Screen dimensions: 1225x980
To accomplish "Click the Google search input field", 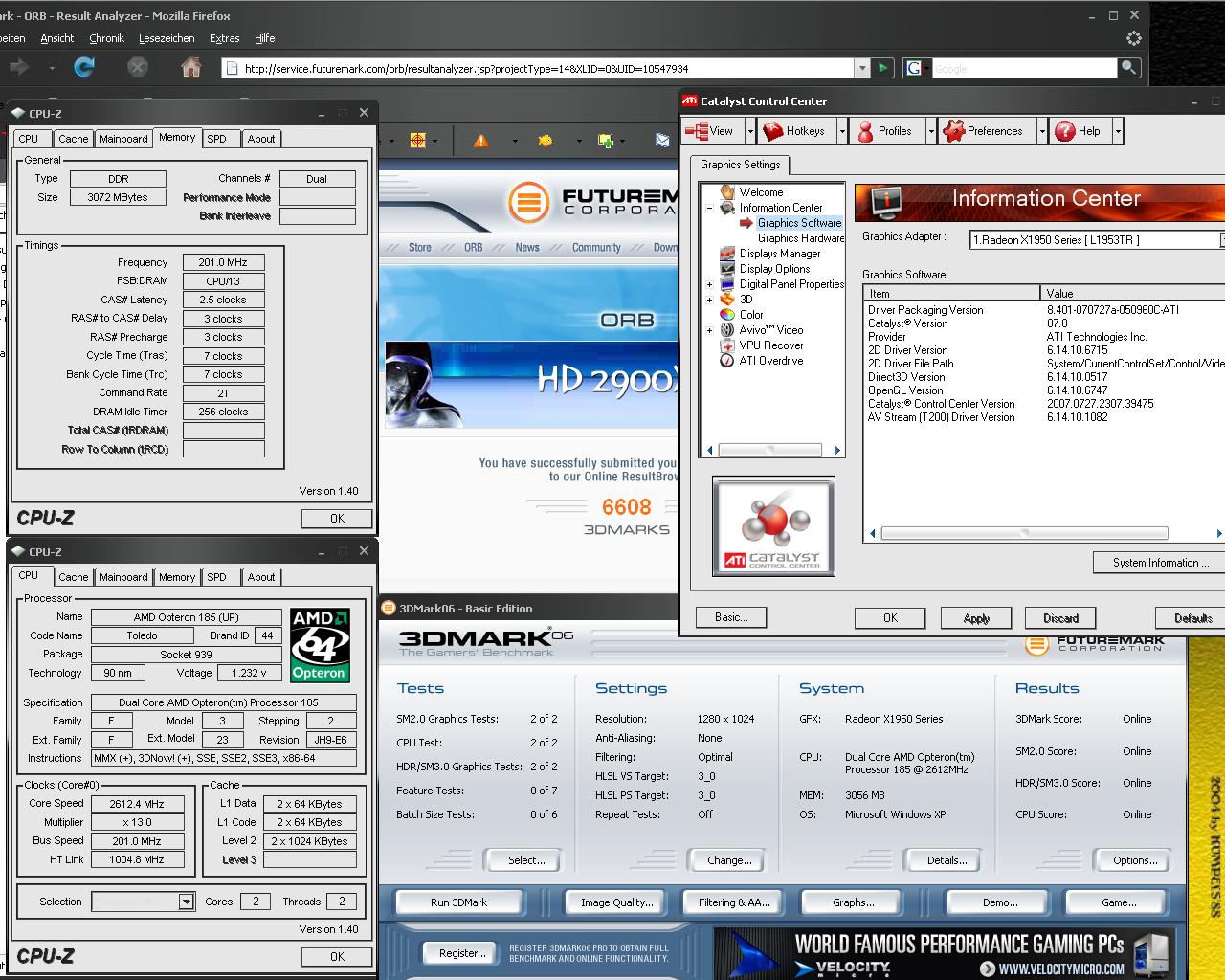I will pos(1024,68).
